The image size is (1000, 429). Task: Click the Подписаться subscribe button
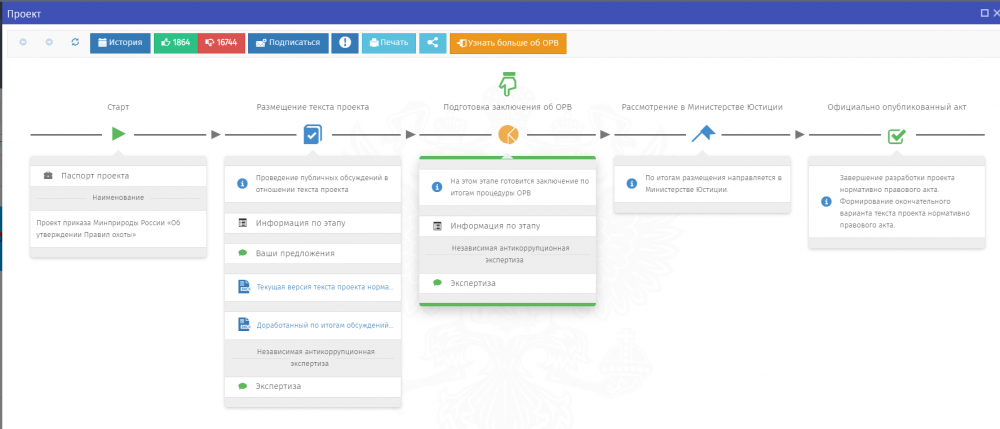coord(287,43)
